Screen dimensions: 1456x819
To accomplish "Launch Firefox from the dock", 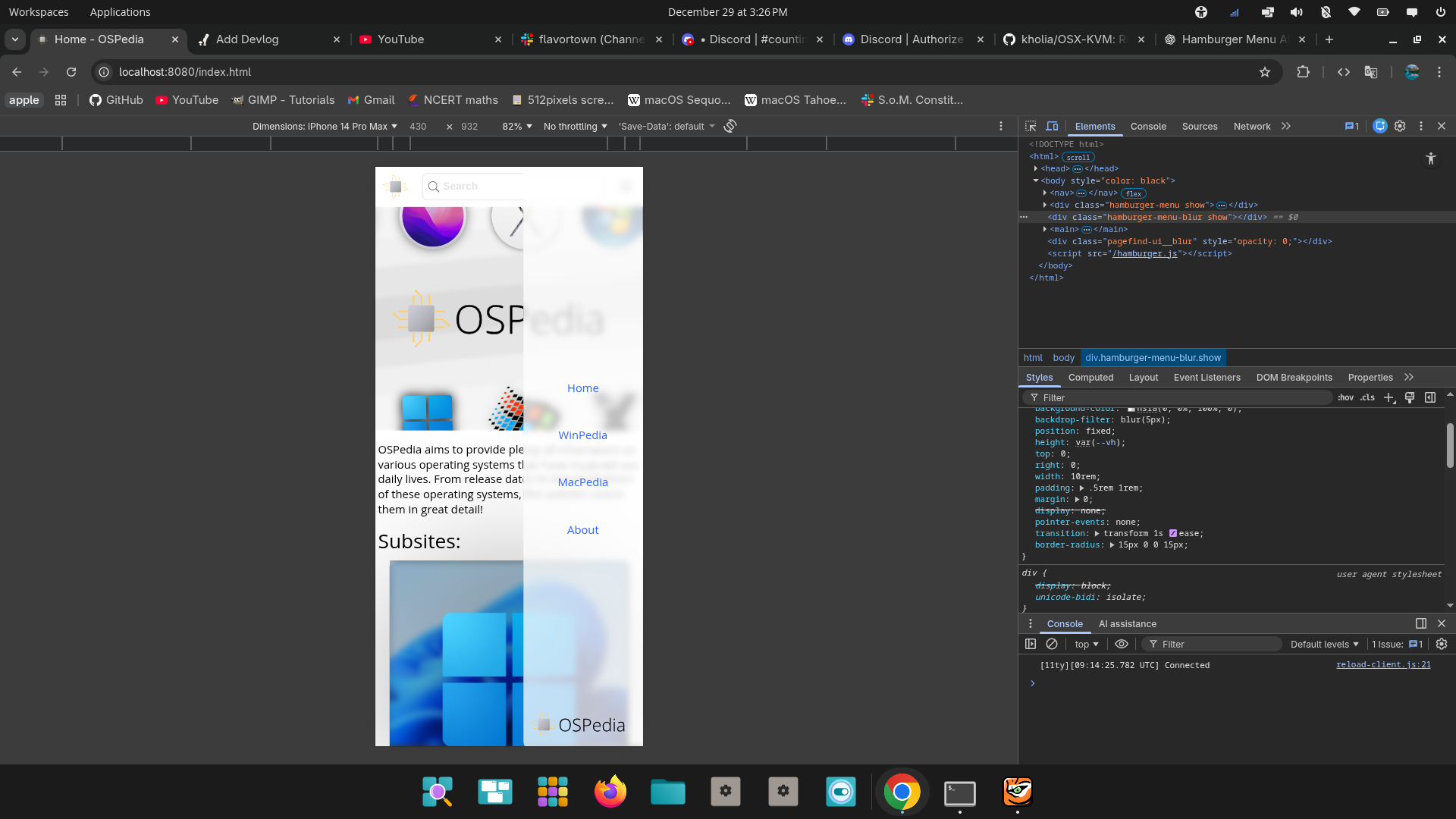I will (610, 792).
